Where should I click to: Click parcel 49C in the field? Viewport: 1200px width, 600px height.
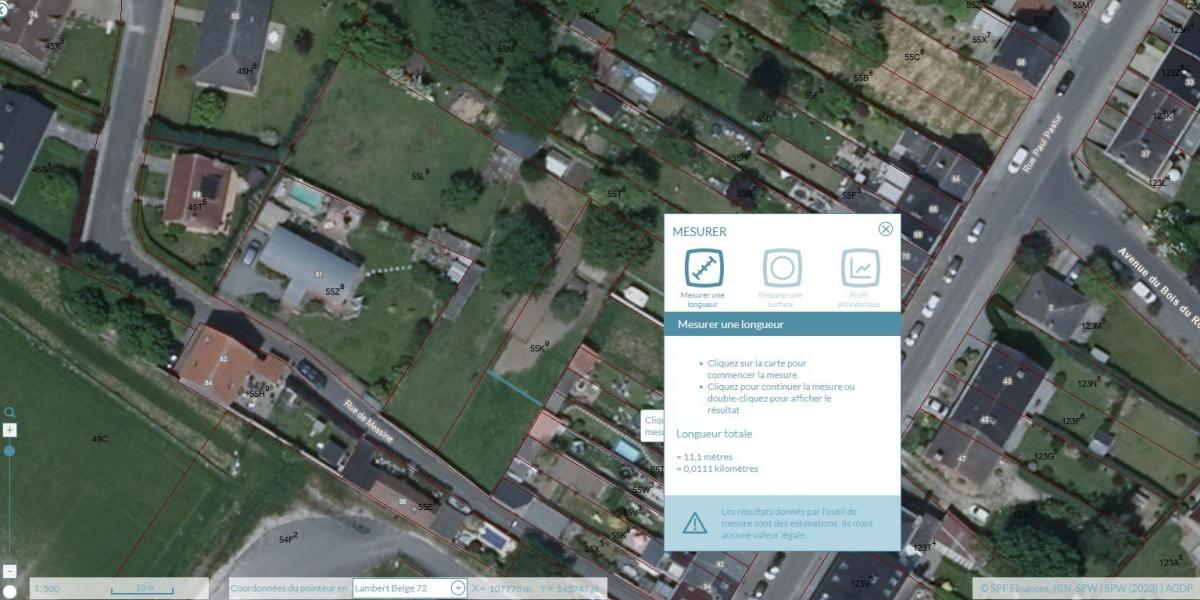99,439
